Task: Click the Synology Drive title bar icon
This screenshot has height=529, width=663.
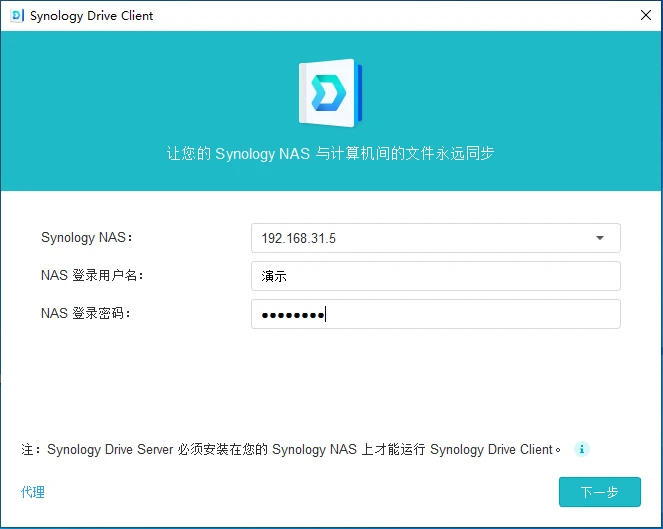Action: [16, 16]
